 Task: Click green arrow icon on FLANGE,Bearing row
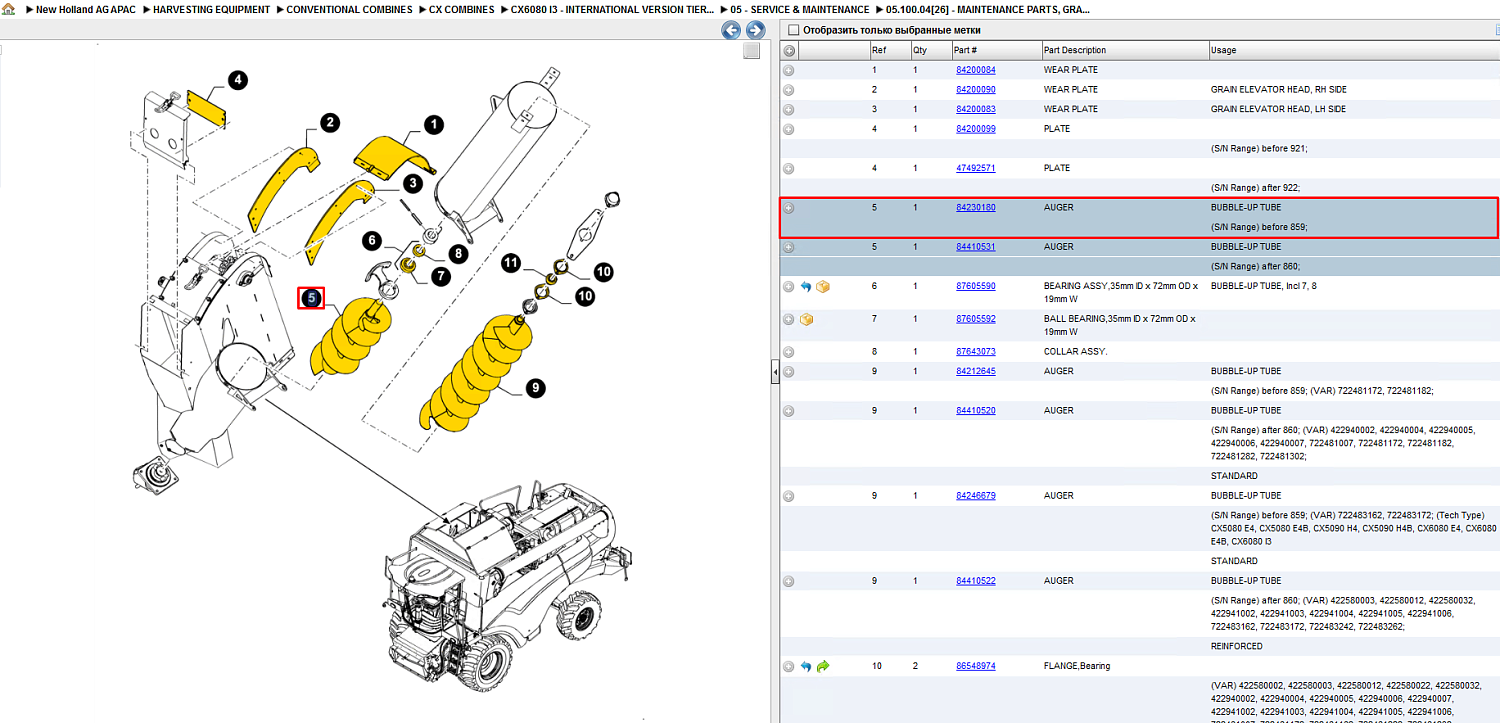point(823,666)
